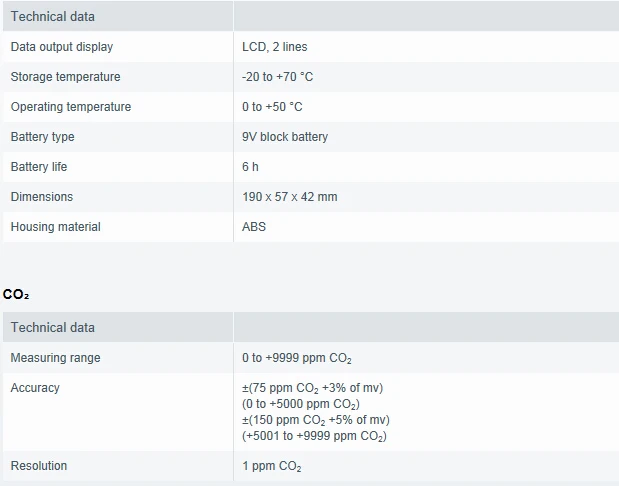The image size is (619, 486).
Task: Click the 9V block battery value
Action: coord(285,137)
